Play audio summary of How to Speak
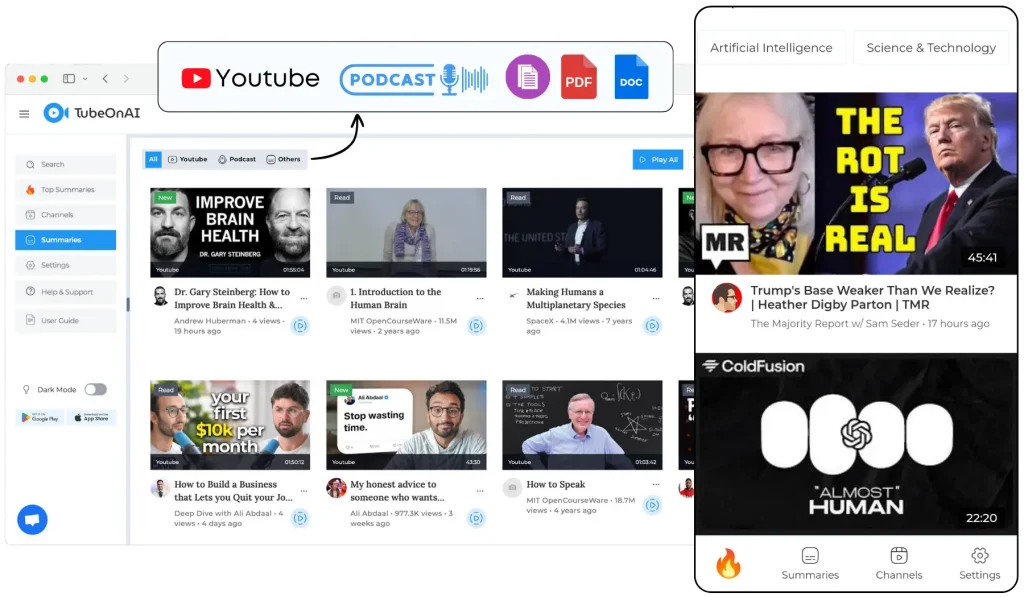The width and height of the screenshot is (1024, 597). point(652,505)
